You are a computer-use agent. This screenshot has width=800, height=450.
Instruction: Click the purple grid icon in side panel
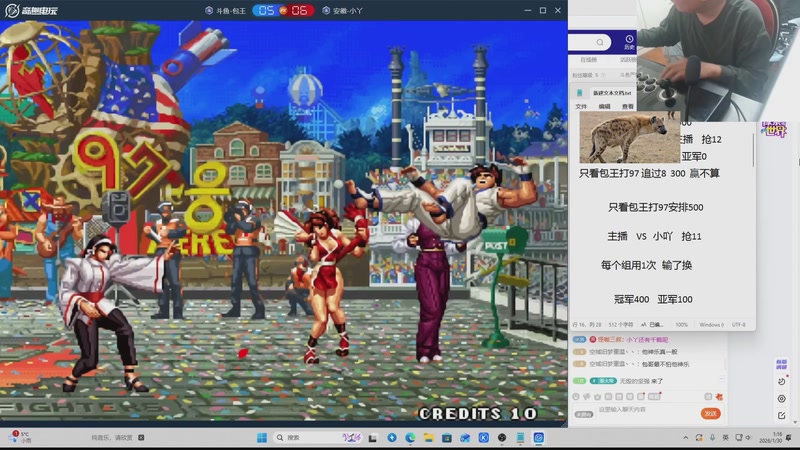781,364
